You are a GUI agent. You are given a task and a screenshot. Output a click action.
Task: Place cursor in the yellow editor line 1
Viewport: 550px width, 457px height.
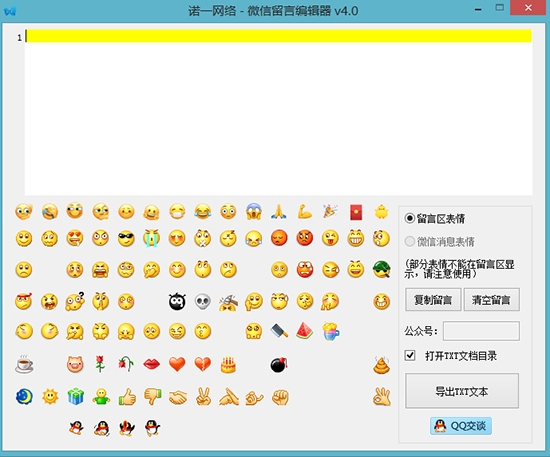click(x=279, y=36)
